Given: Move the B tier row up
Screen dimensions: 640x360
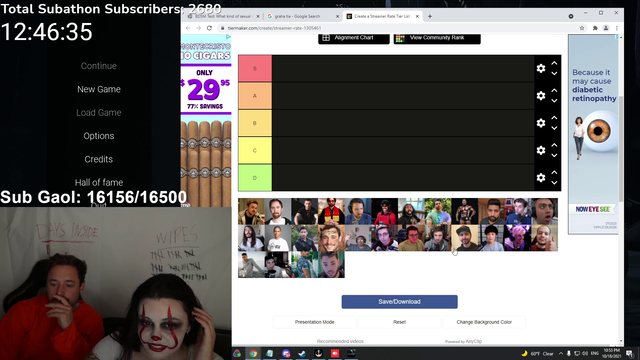Looking at the screenshot, I should pyautogui.click(x=554, y=118).
